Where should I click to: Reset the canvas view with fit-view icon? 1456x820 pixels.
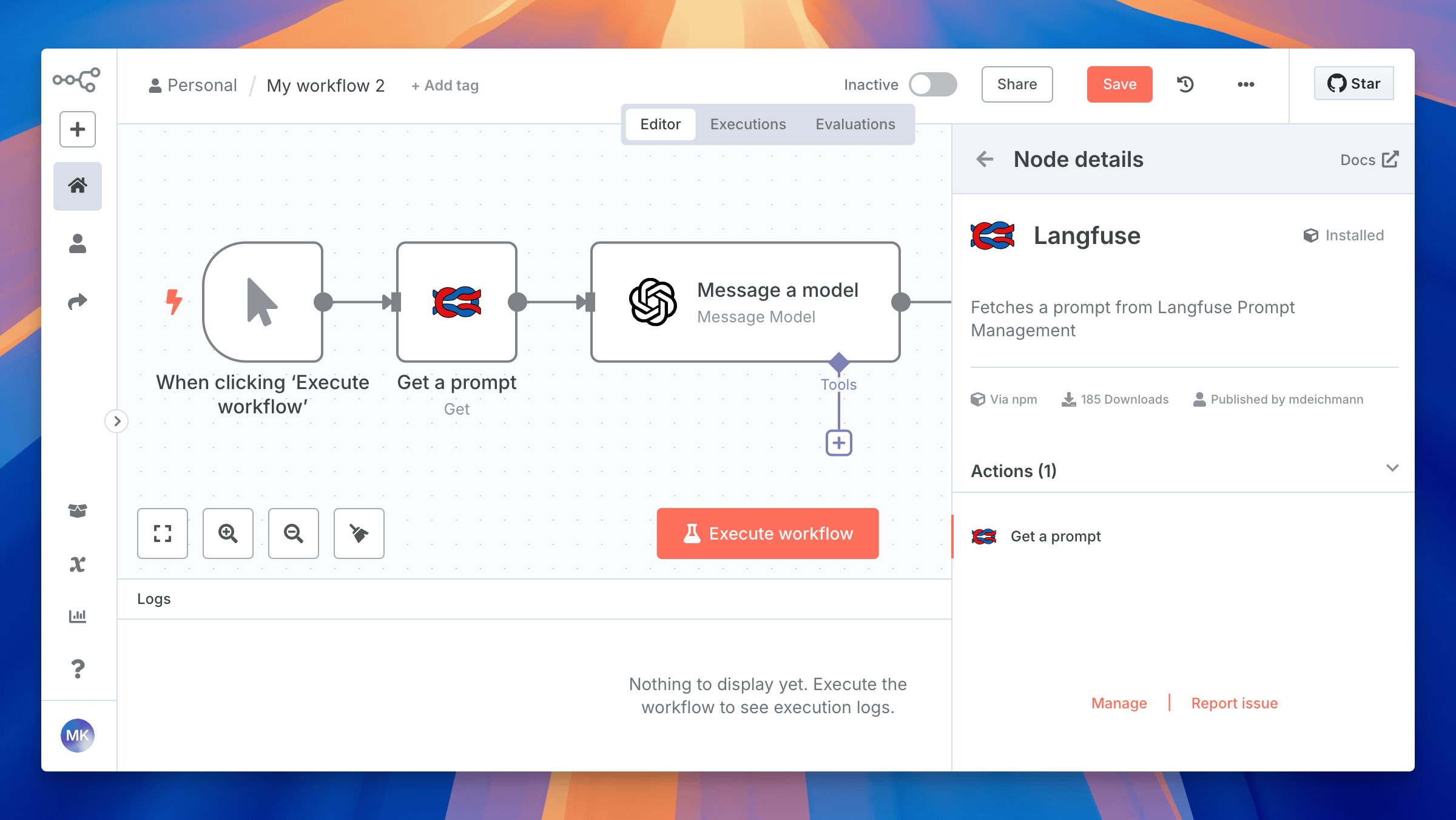click(162, 534)
